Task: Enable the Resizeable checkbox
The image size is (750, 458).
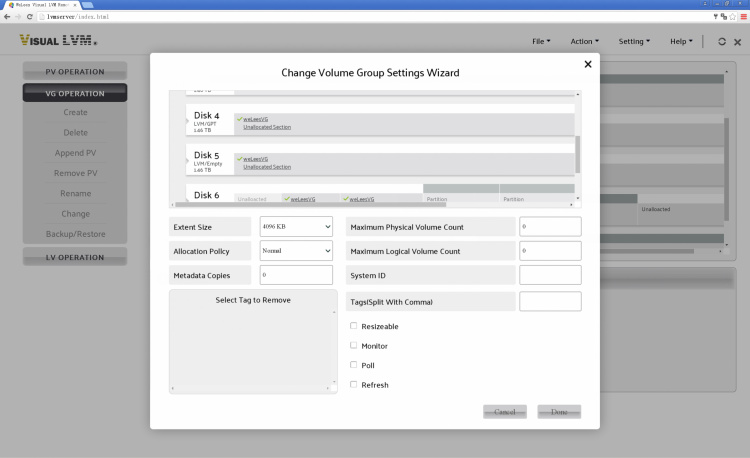Action: (354, 326)
